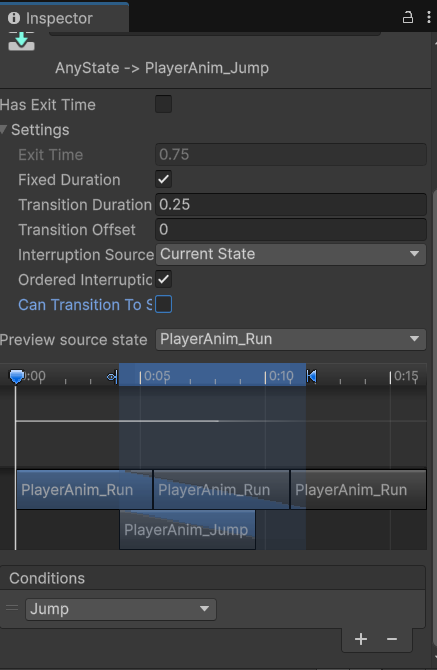Click the Transition Duration field
This screenshot has width=437, height=670.
click(291, 205)
